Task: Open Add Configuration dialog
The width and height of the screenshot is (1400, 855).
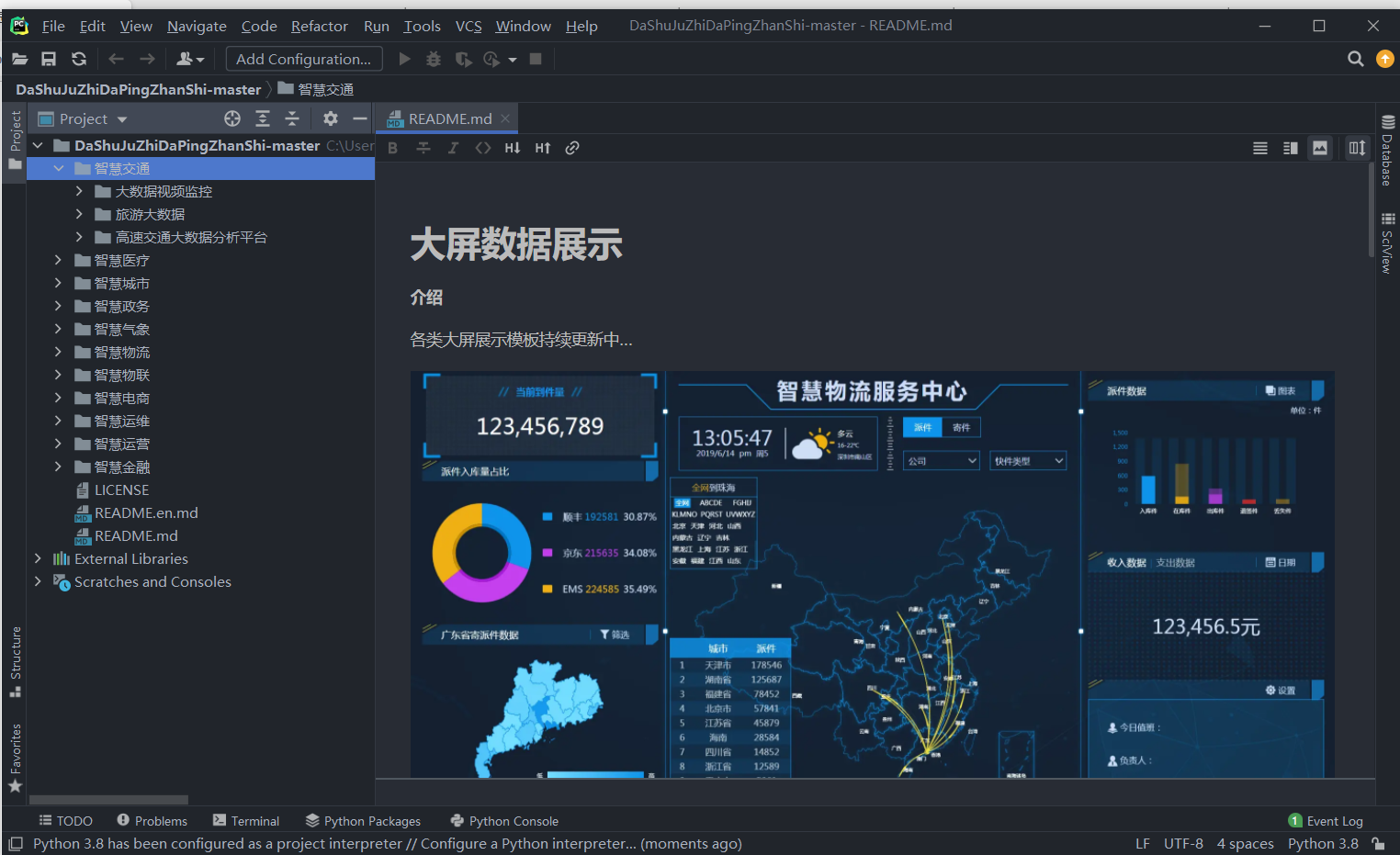Action: [x=304, y=59]
